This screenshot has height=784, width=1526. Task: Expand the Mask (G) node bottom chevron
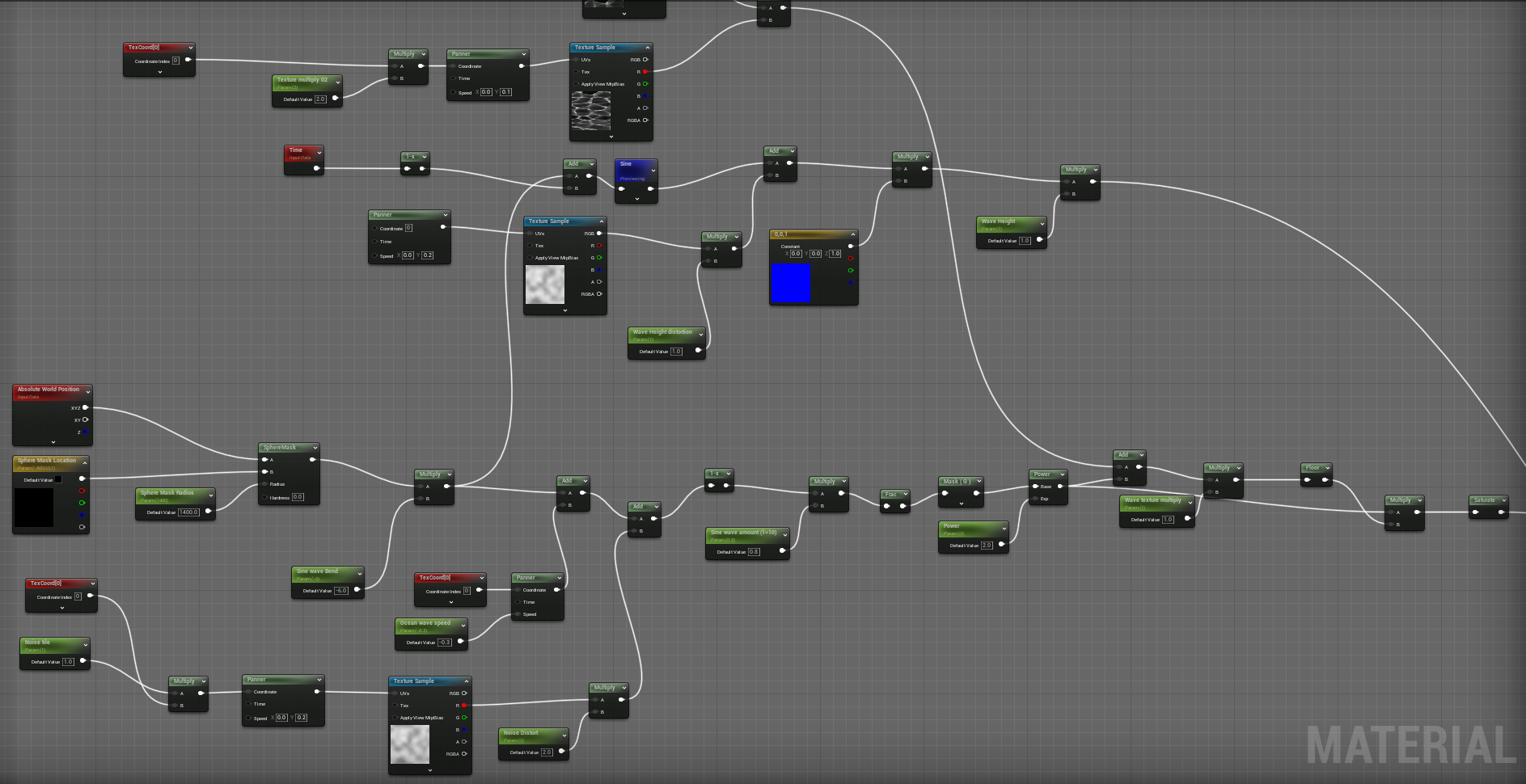[x=962, y=504]
